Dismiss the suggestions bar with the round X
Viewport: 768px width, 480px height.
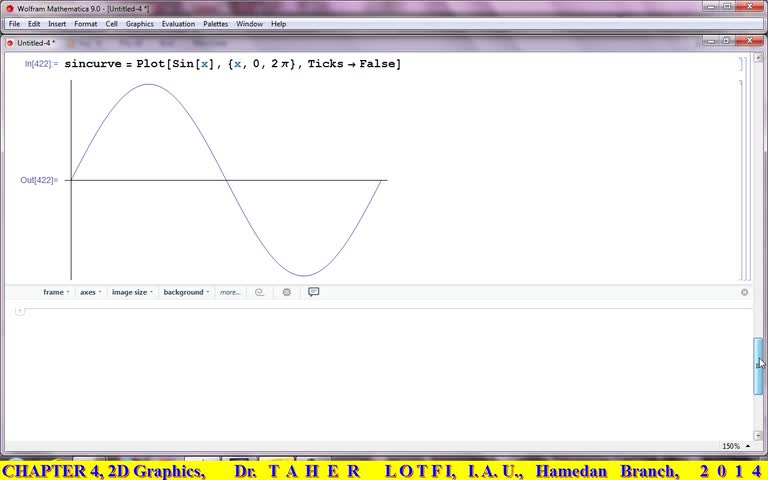click(x=744, y=292)
